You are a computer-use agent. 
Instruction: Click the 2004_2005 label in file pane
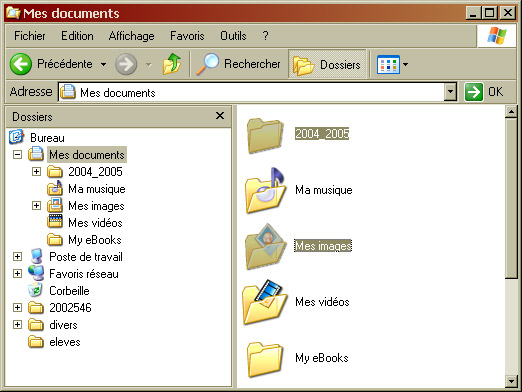click(322, 134)
